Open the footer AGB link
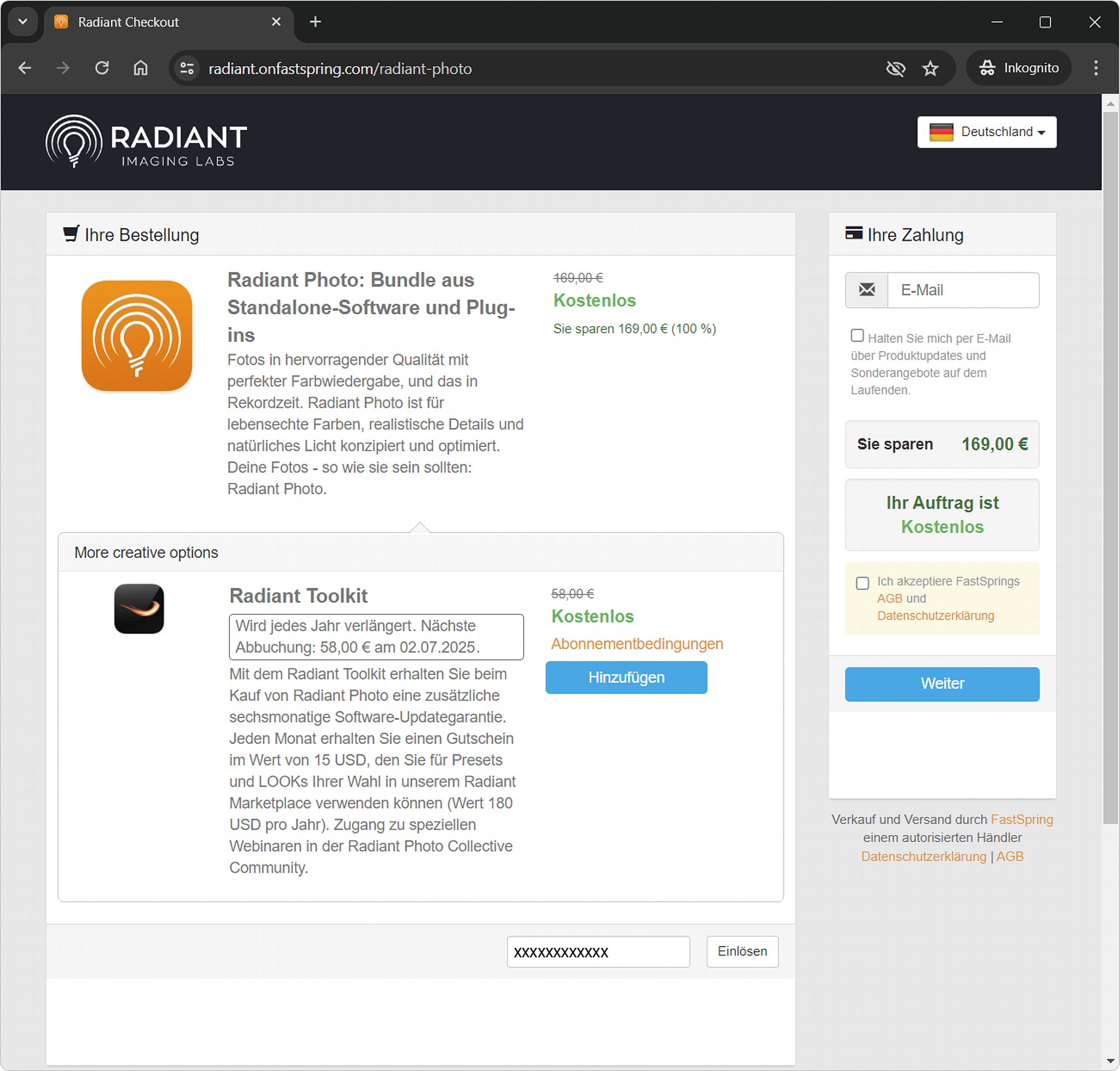1120x1071 pixels. pos(1010,857)
